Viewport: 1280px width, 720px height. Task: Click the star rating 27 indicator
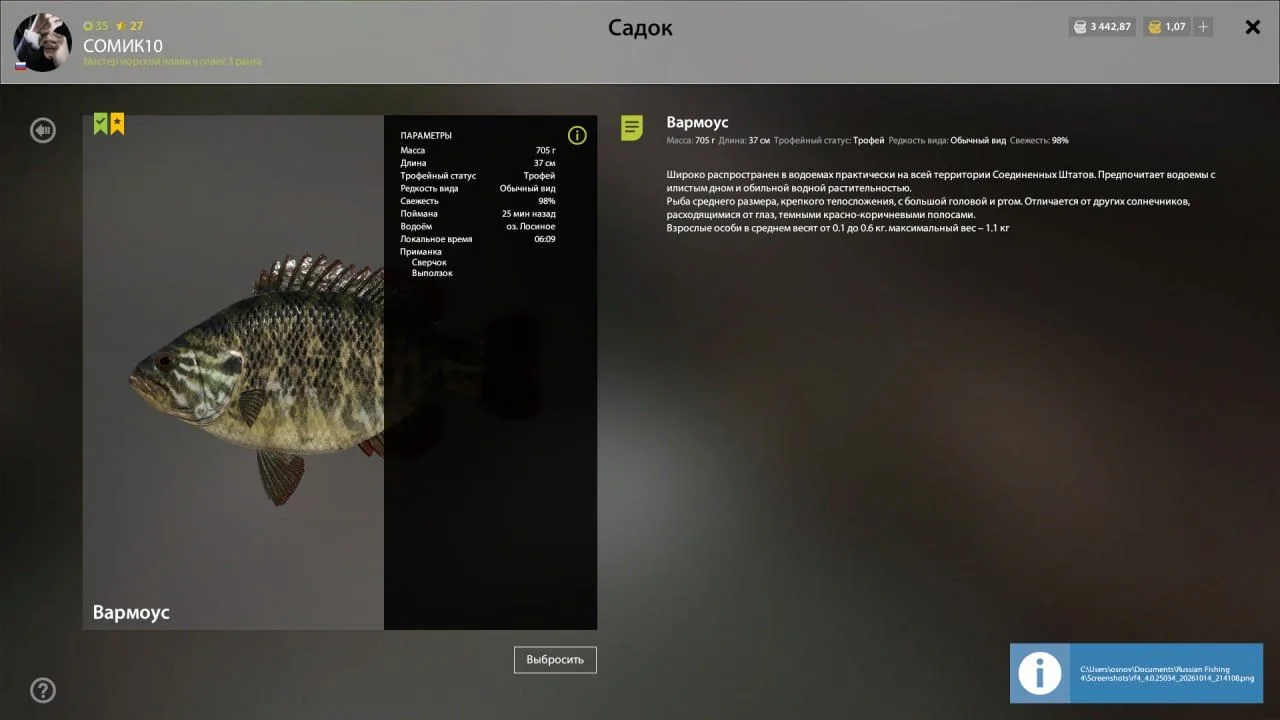130,26
